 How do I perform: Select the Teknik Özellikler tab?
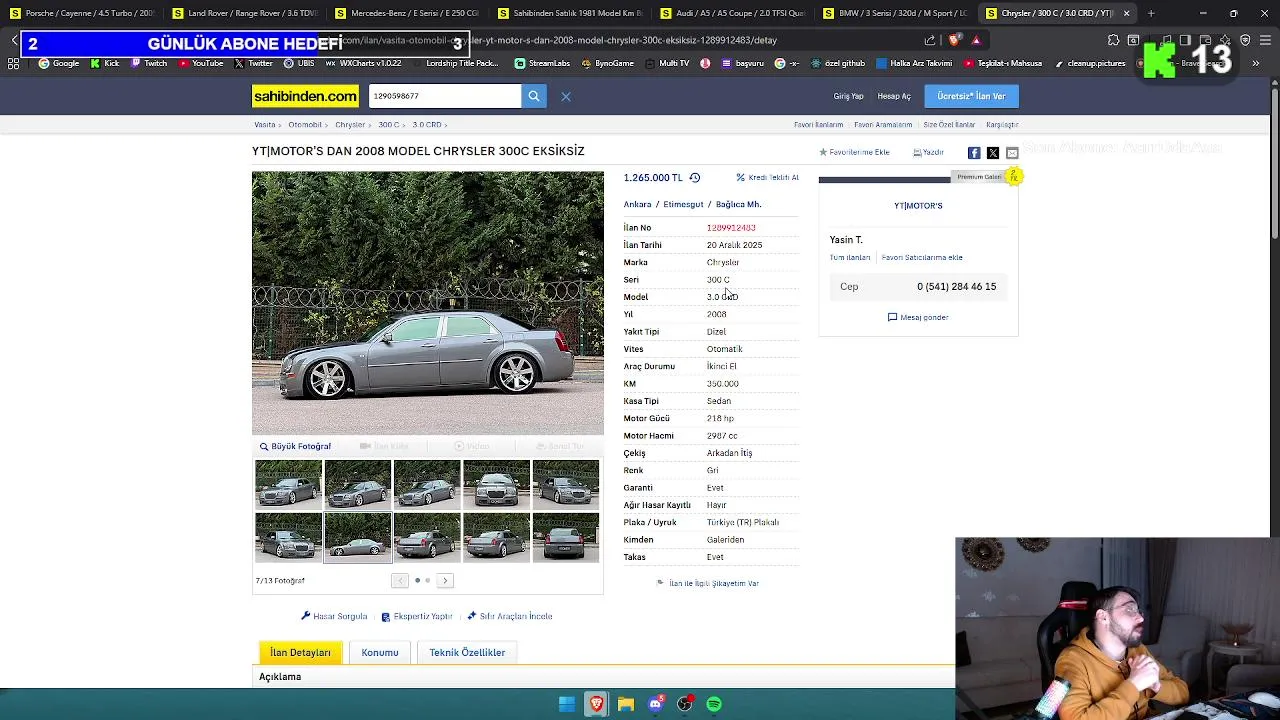tap(467, 652)
